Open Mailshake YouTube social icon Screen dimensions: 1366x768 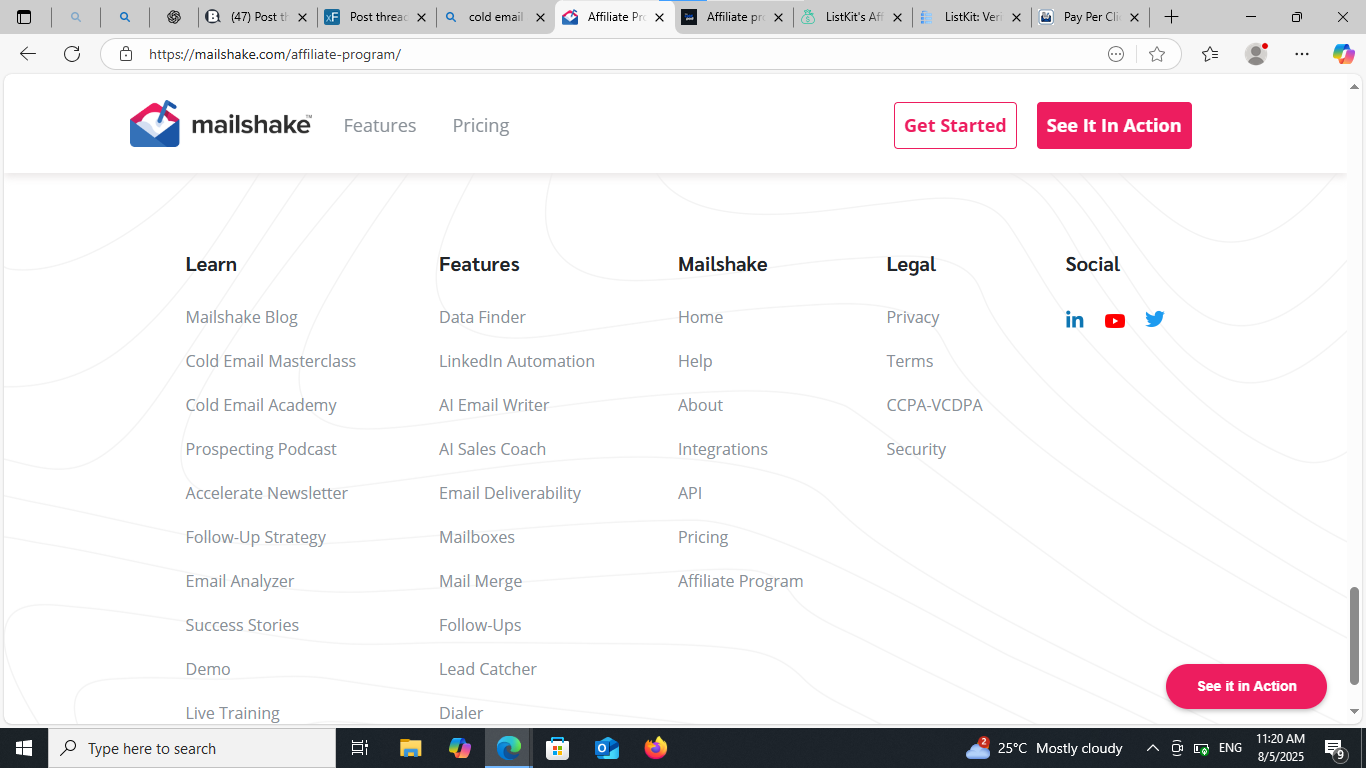1115,321
